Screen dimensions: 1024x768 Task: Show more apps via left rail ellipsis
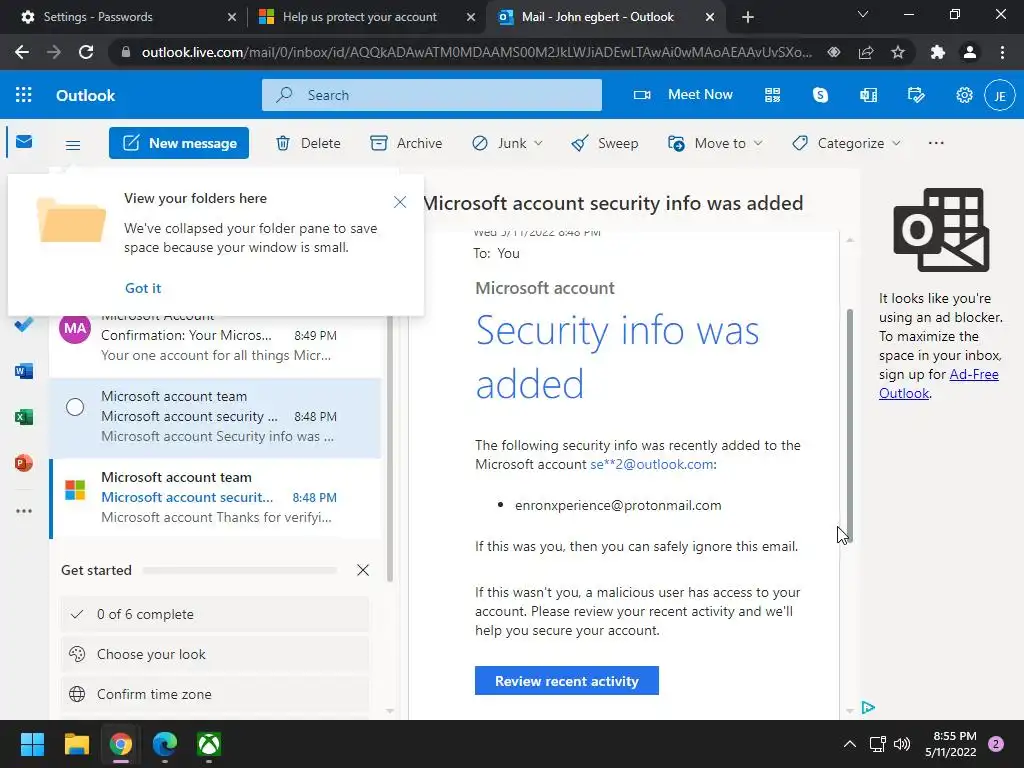(x=24, y=511)
